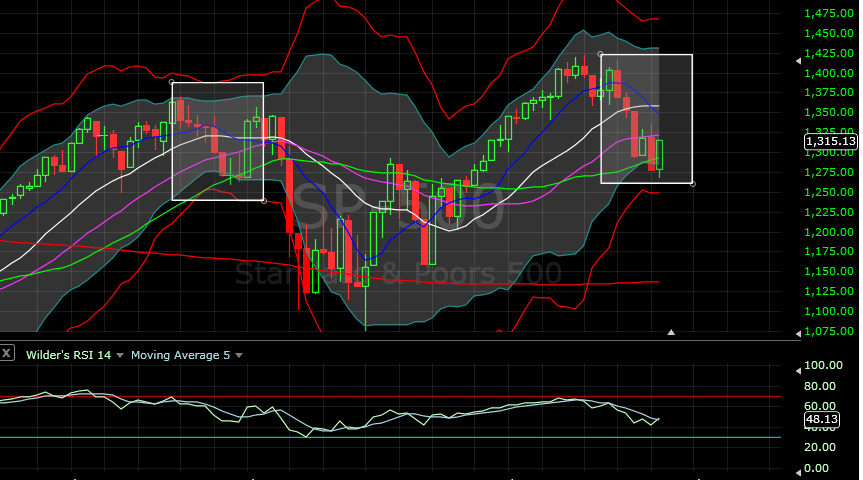Click the 80.00 RSI axis label

click(x=820, y=386)
